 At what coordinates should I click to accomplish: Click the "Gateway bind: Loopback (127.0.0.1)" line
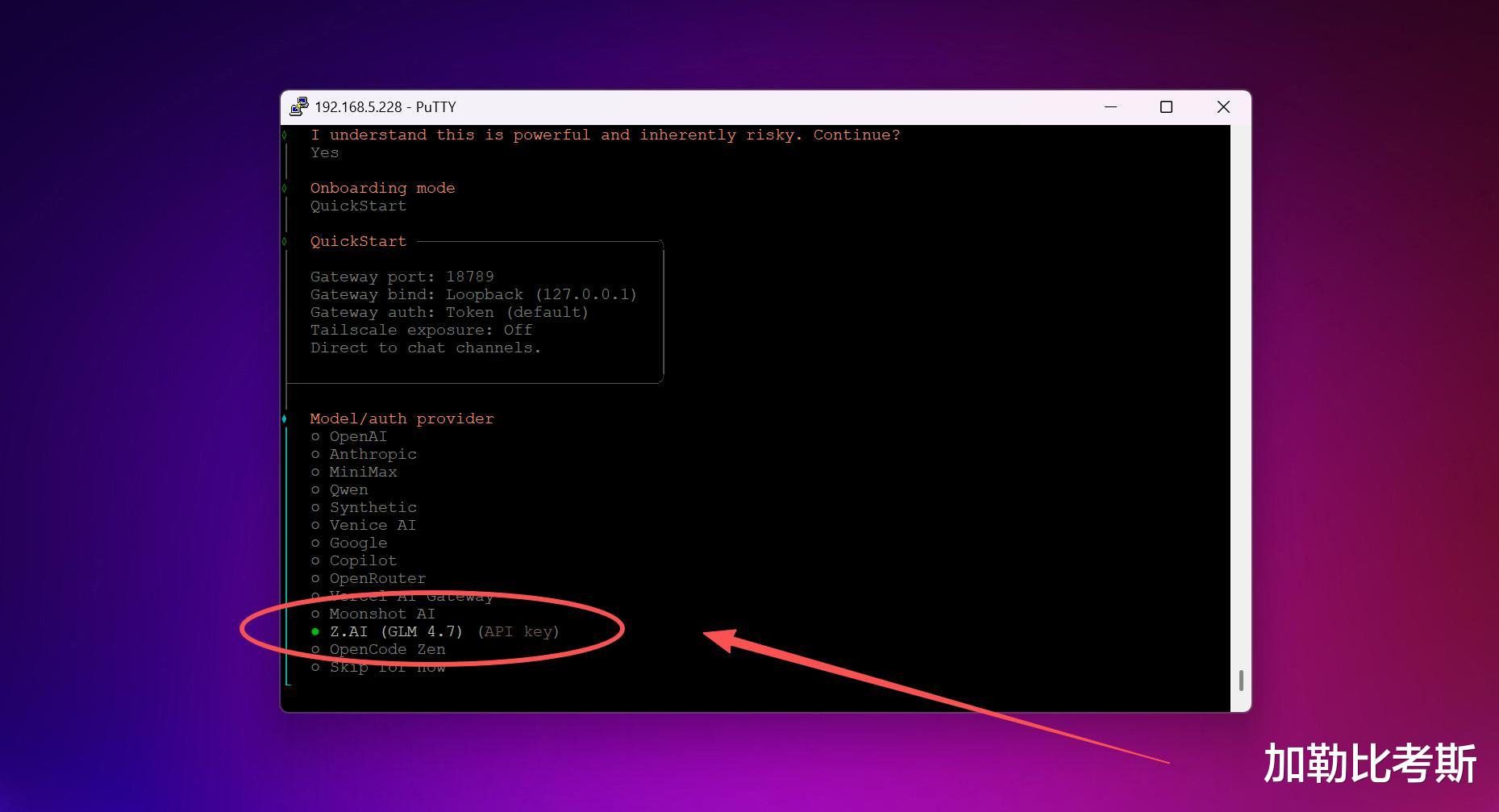(474, 294)
